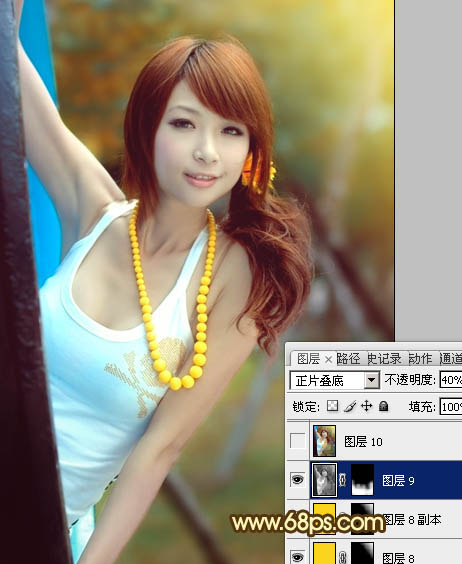
Task: Click mask link icon on 图层 9
Action: pyautogui.click(x=342, y=479)
